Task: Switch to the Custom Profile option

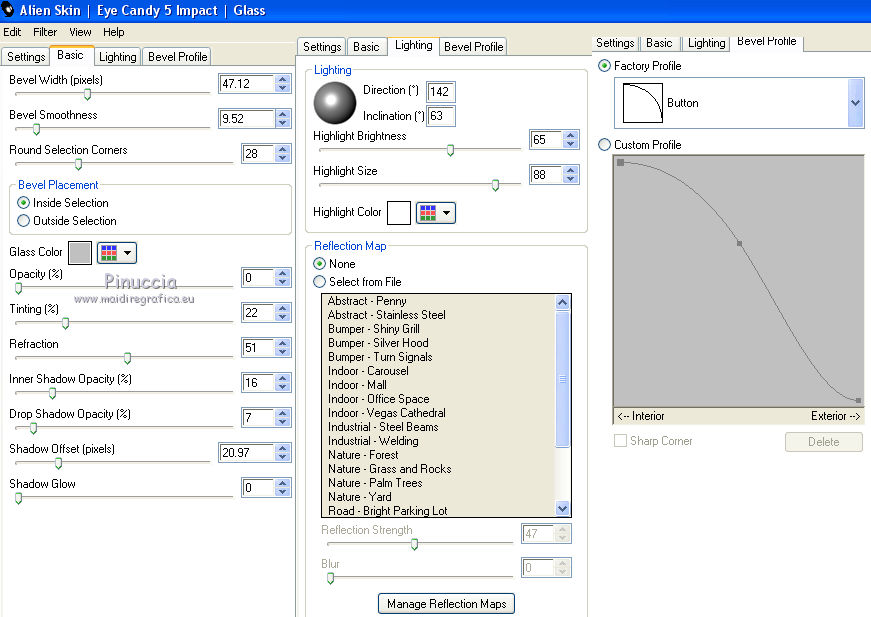Action: click(604, 145)
